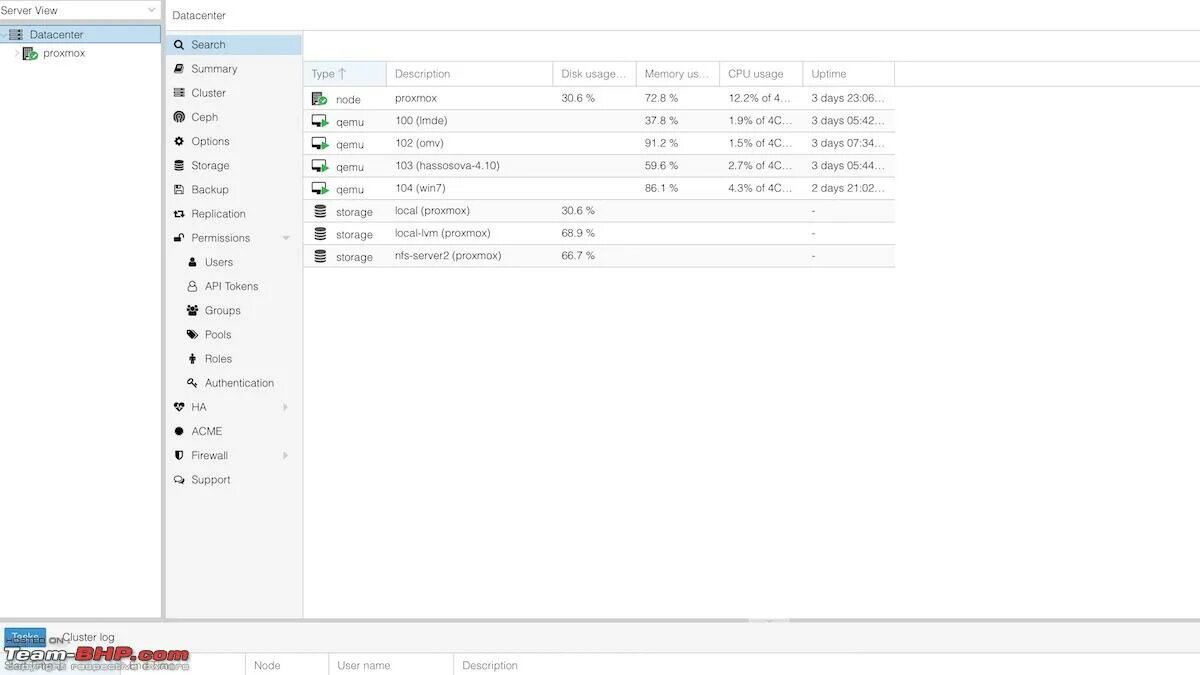The image size is (1200, 675).
Task: Select the 100 (lmde) description cell
Action: point(470,121)
